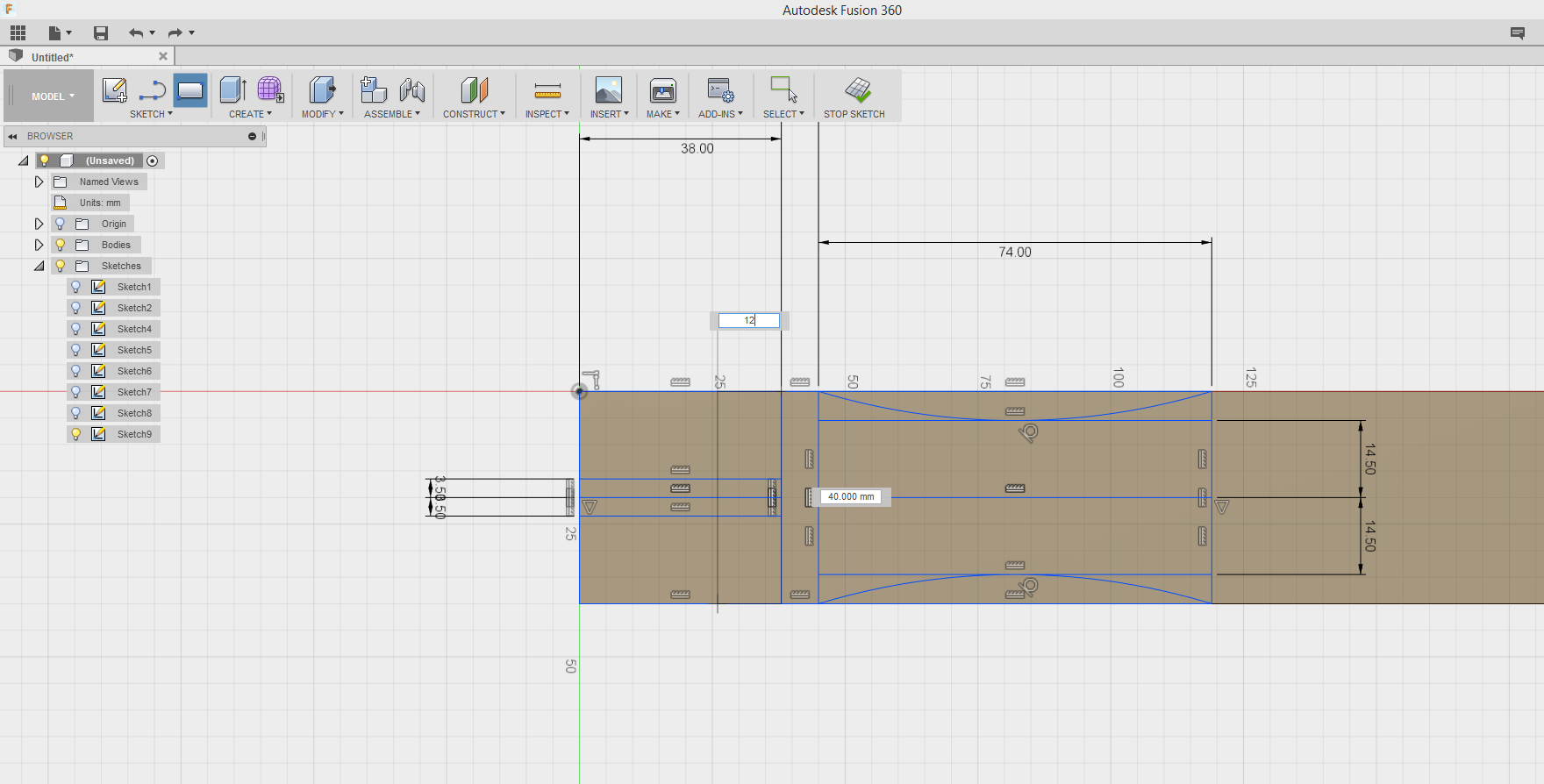Open the SELECT dropdown menu

(x=783, y=114)
